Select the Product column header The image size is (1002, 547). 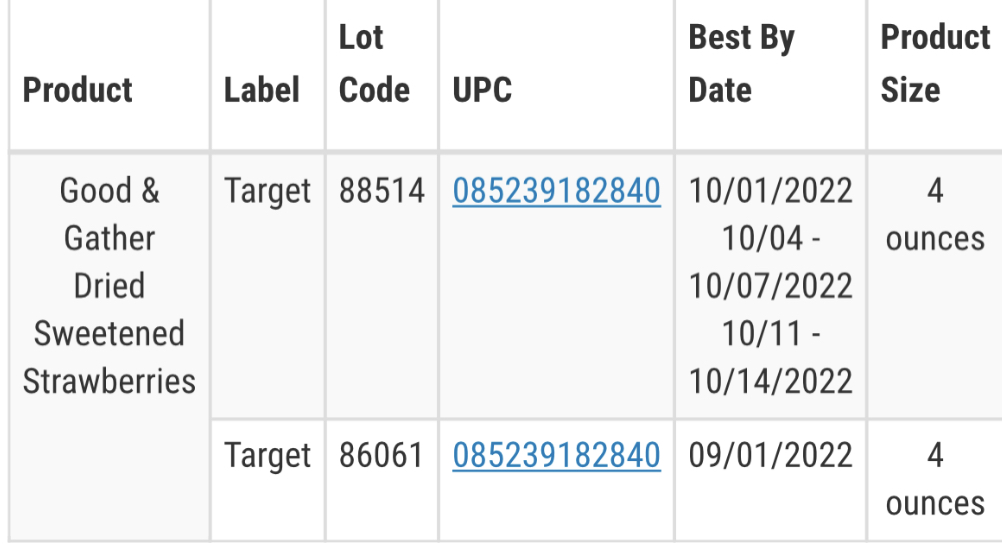(77, 89)
